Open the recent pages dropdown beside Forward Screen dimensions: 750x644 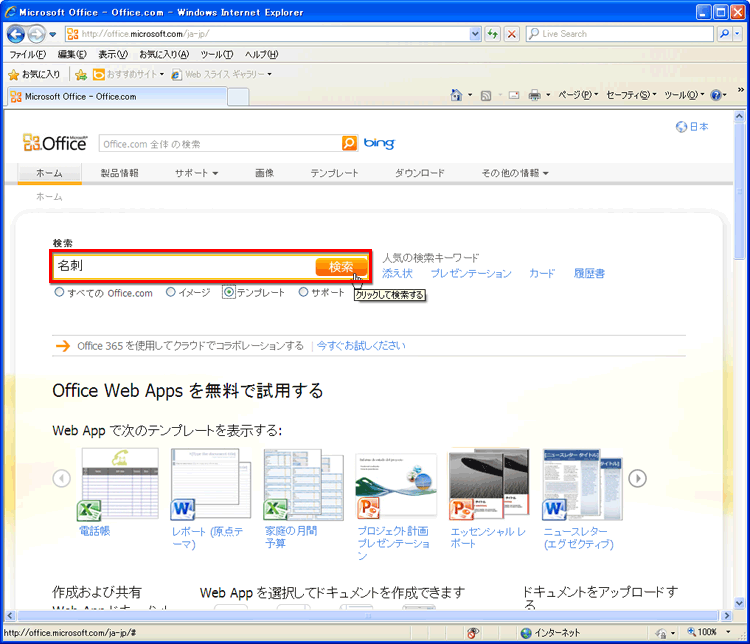tap(53, 34)
